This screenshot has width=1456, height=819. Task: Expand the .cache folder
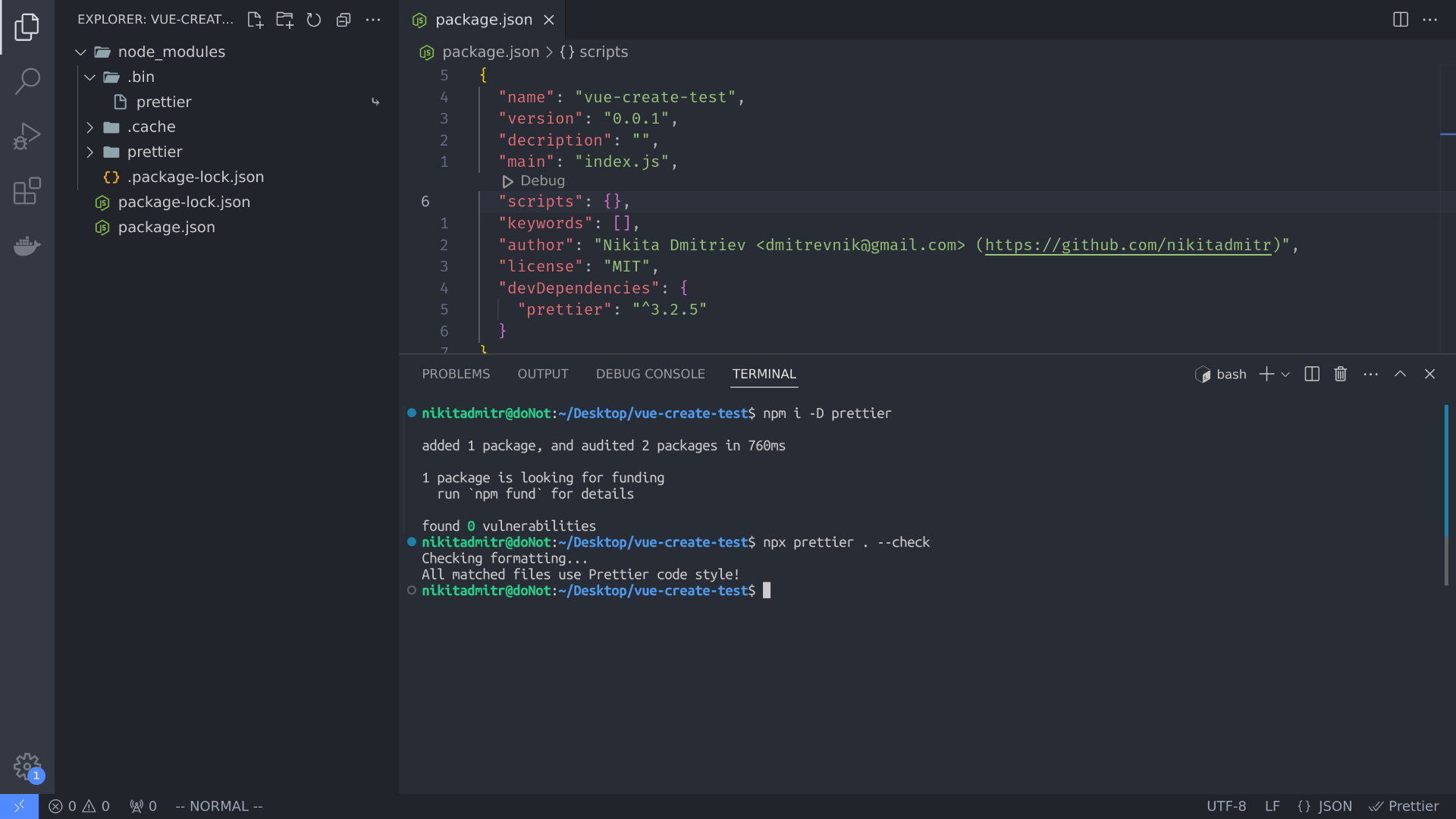(90, 127)
